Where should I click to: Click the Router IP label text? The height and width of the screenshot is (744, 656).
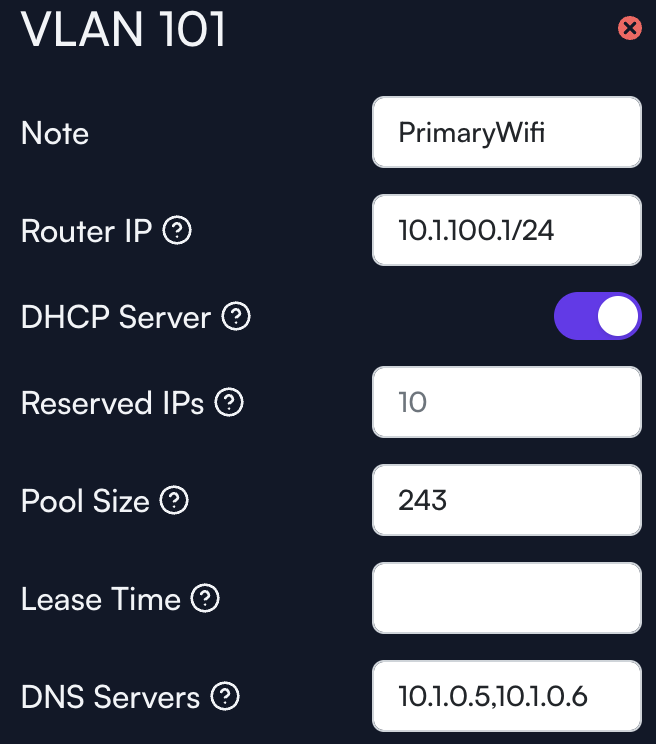pyautogui.click(x=86, y=231)
